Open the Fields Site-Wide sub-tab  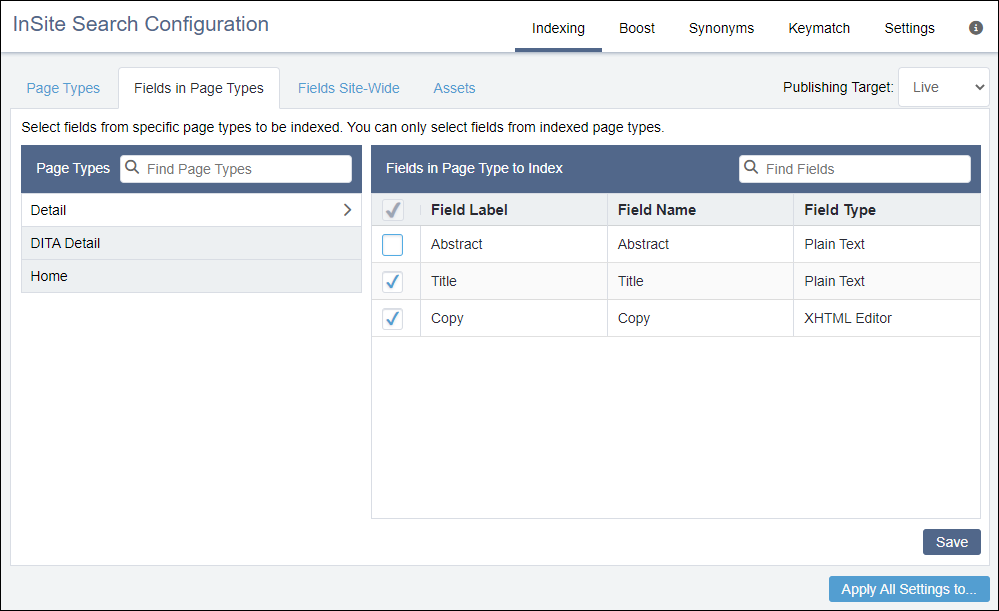(x=349, y=88)
